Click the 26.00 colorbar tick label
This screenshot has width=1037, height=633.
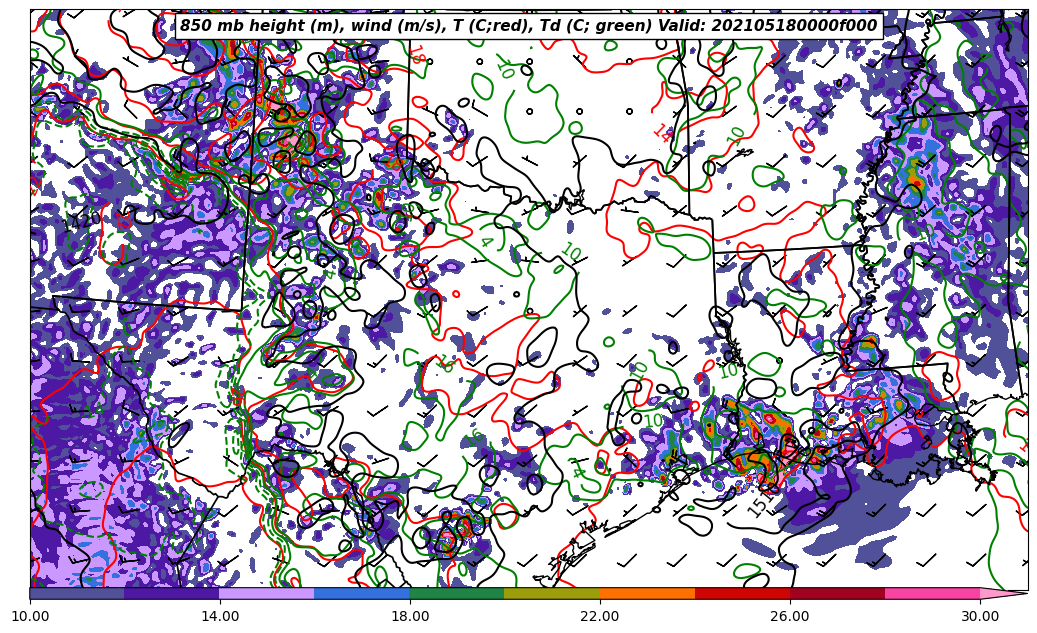790,616
